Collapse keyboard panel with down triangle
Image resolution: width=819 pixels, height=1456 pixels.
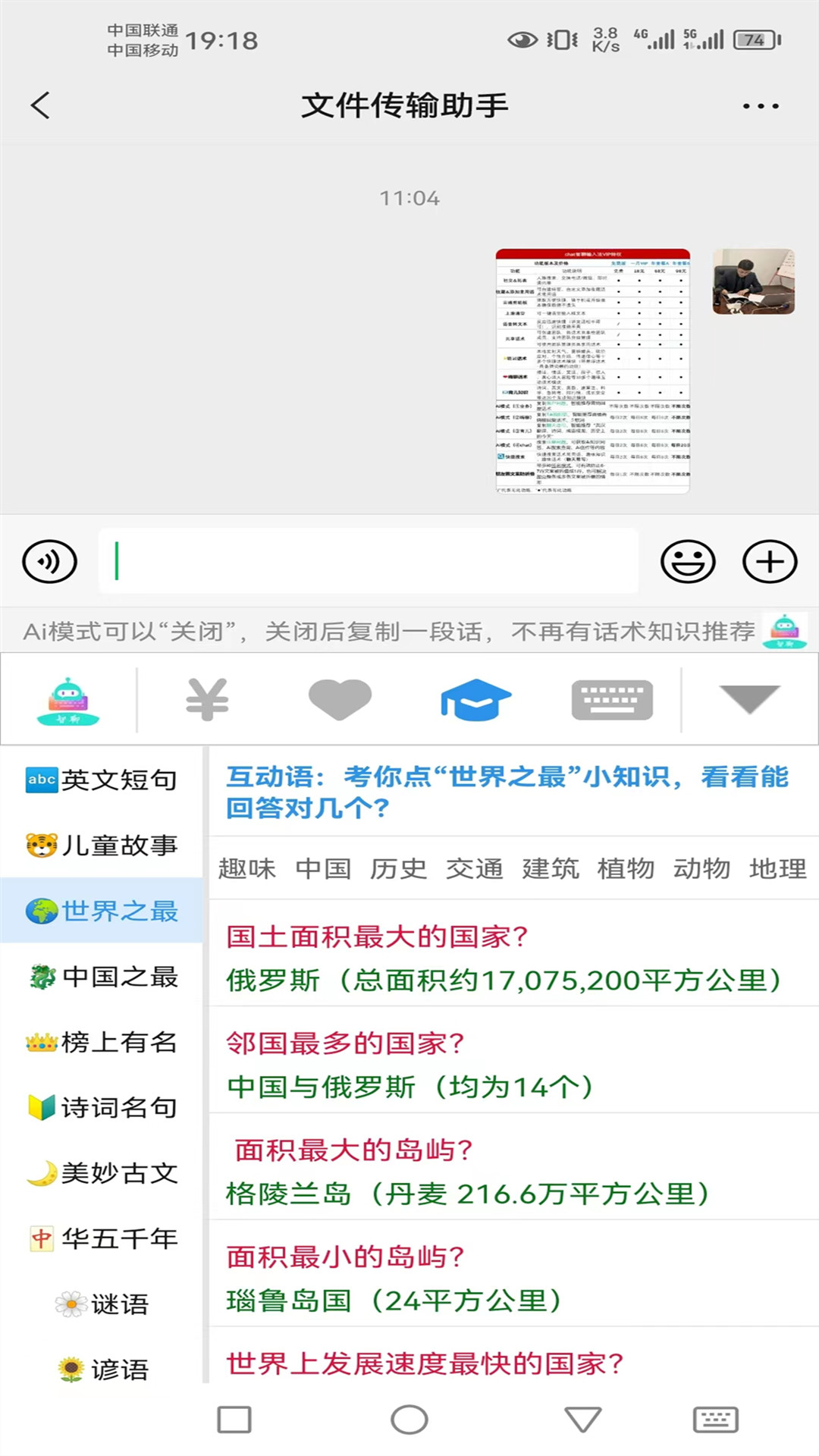749,699
